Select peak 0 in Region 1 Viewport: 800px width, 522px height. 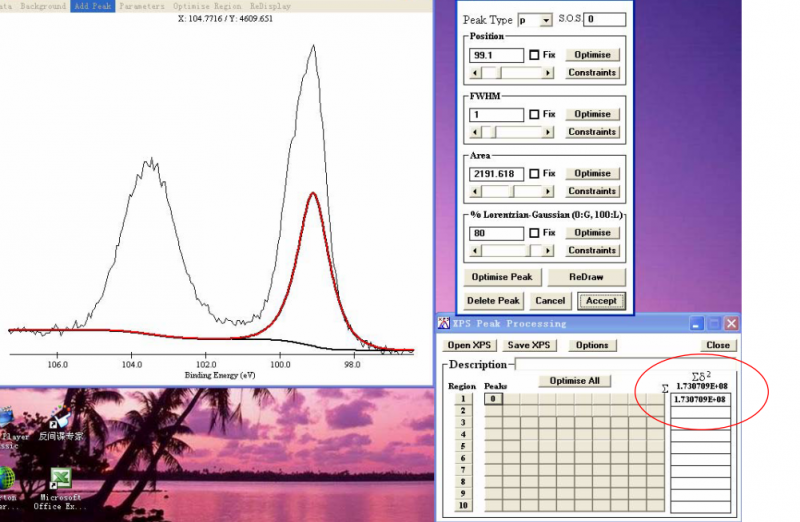tap(493, 399)
